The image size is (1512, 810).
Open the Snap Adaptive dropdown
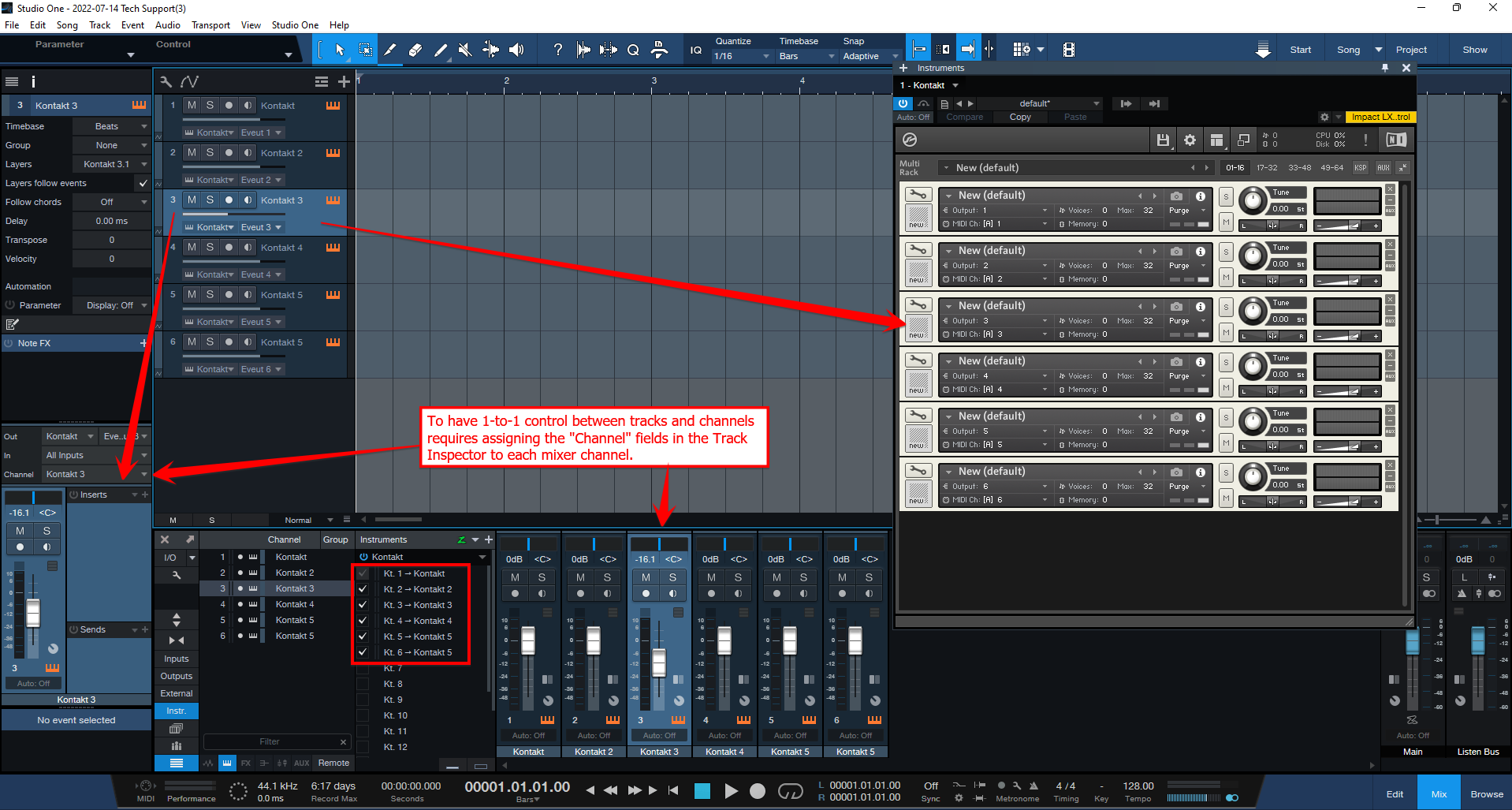click(x=867, y=56)
